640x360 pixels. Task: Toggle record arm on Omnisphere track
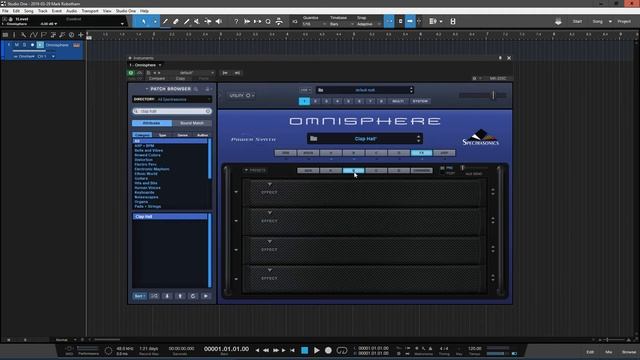point(32,45)
